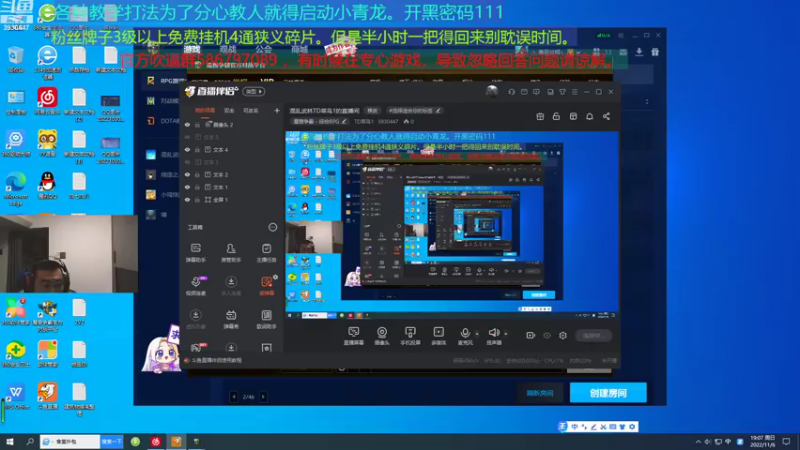The width and height of the screenshot is (800, 450).
Task: Add the 直播屏幕 screen capture source
Action: coord(353,336)
